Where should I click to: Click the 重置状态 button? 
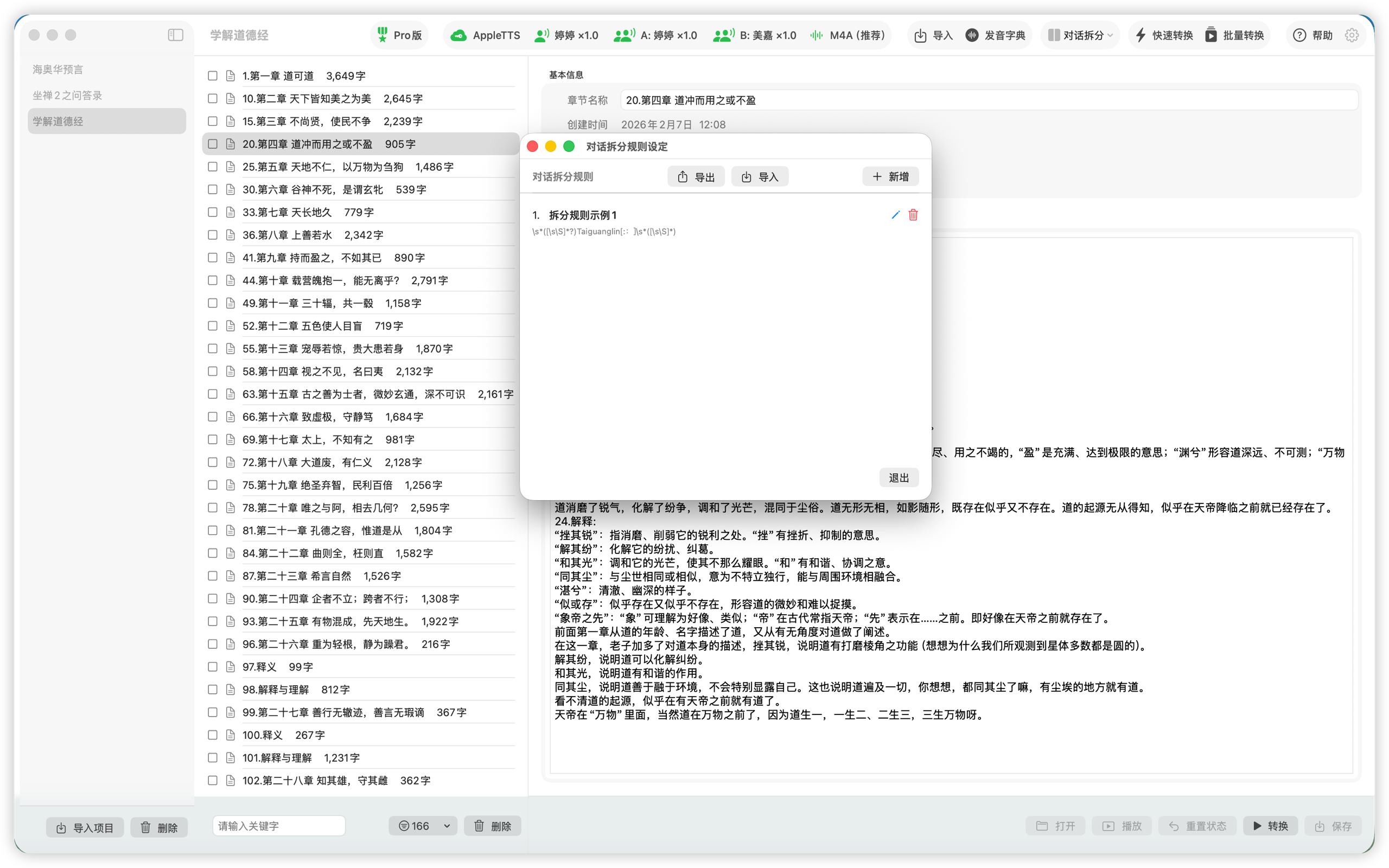pyautogui.click(x=1197, y=826)
